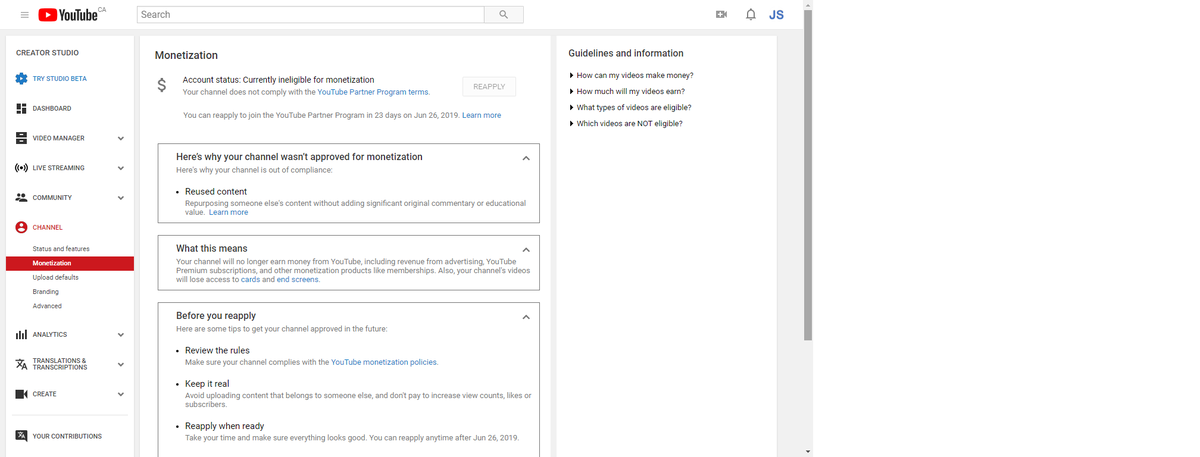Click the Dashboard grid icon
Screen dimensions: 1200x457
21,108
